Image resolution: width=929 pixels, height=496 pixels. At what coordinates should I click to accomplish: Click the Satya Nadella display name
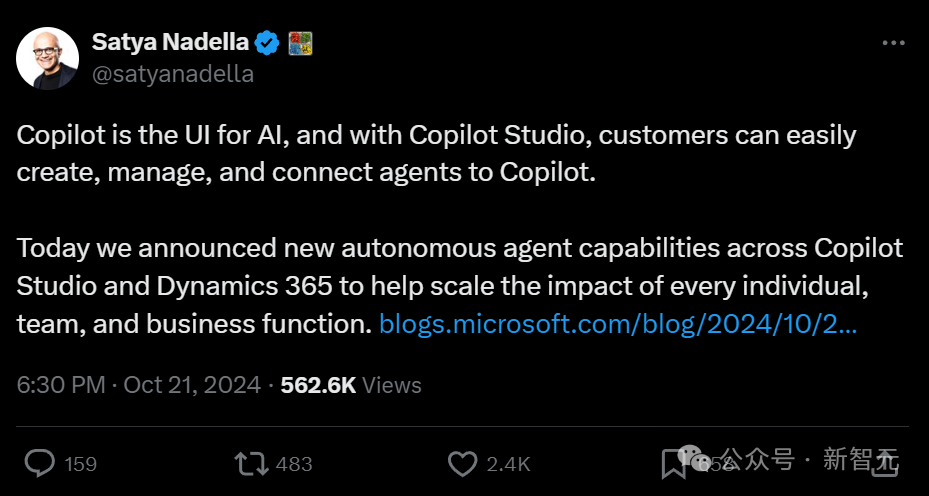pyautogui.click(x=169, y=42)
